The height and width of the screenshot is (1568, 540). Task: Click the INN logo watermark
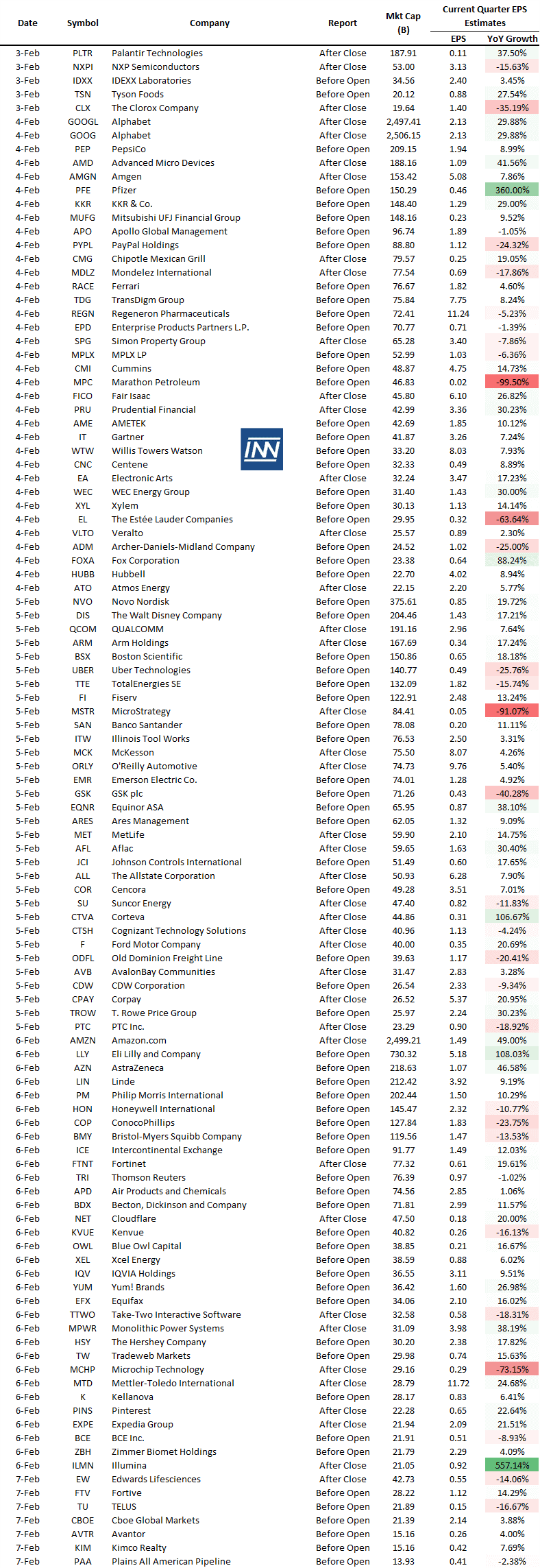pos(262,449)
